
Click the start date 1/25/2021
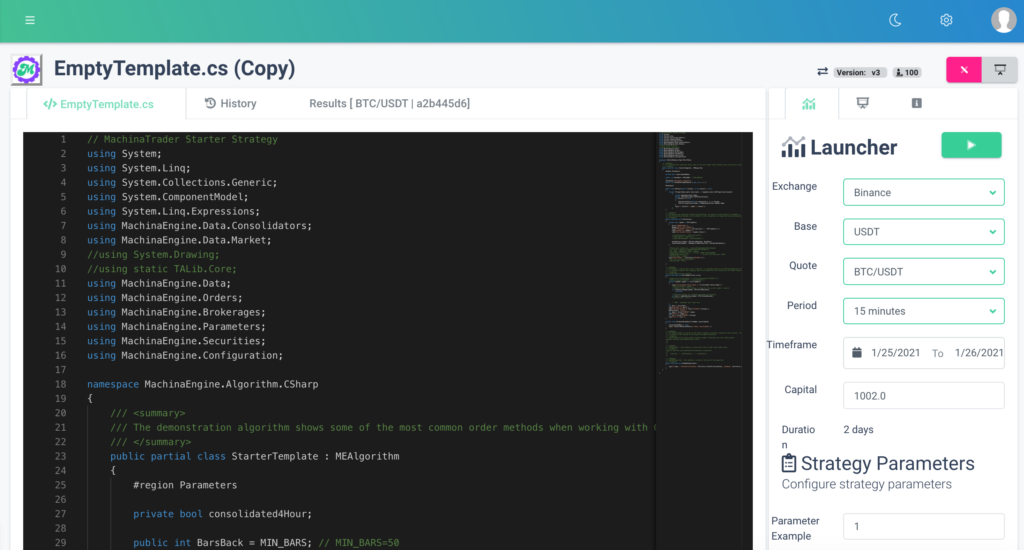pos(895,353)
